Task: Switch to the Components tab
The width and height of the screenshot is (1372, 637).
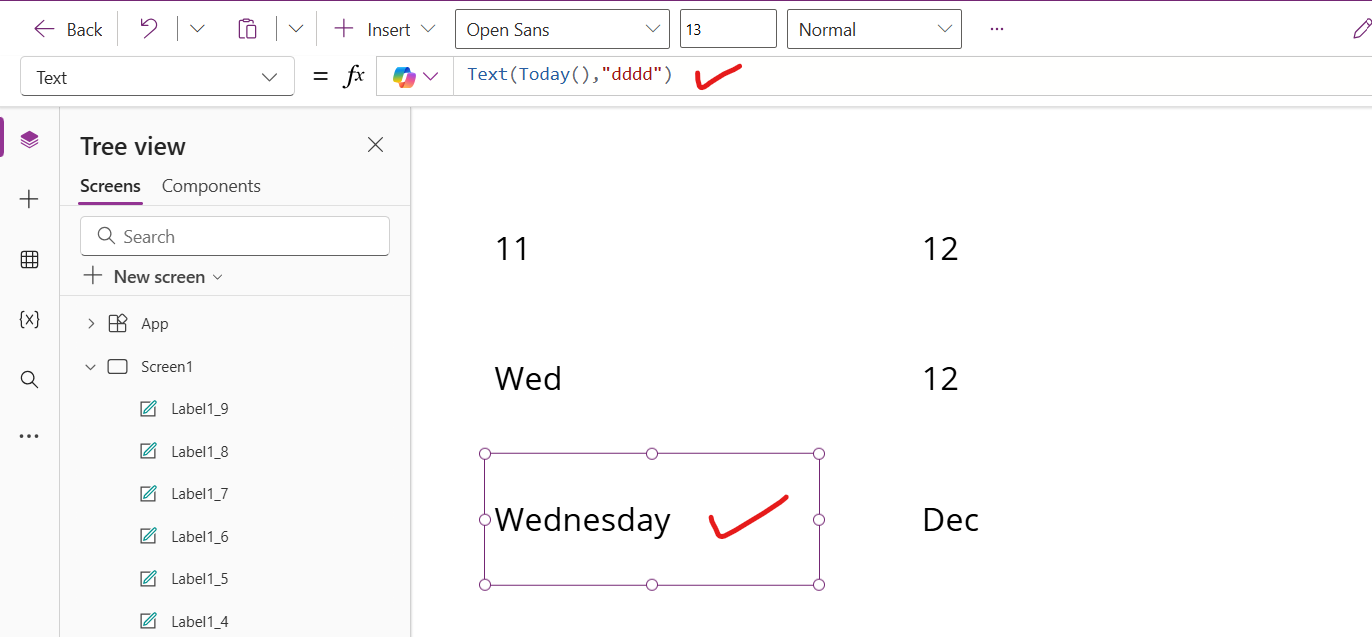Action: [211, 186]
